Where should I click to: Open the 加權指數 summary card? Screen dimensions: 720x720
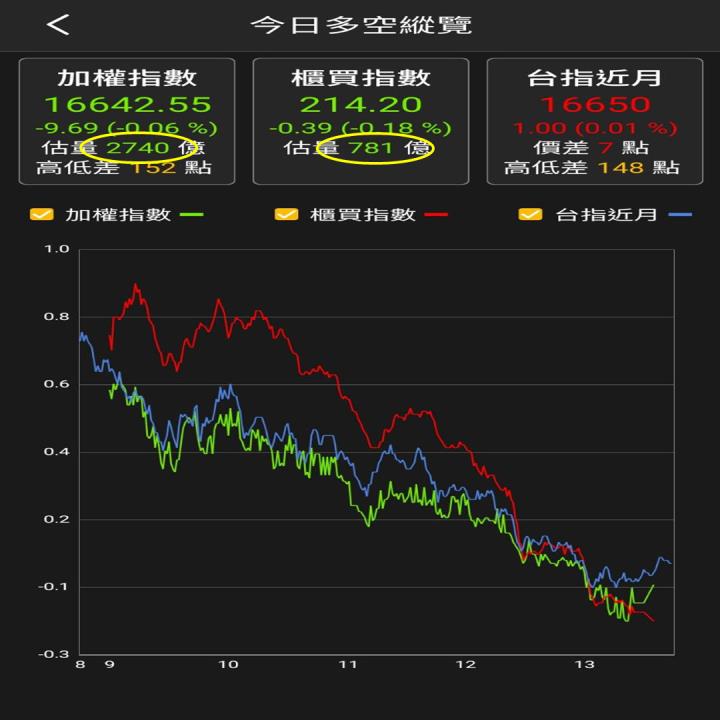[127, 121]
